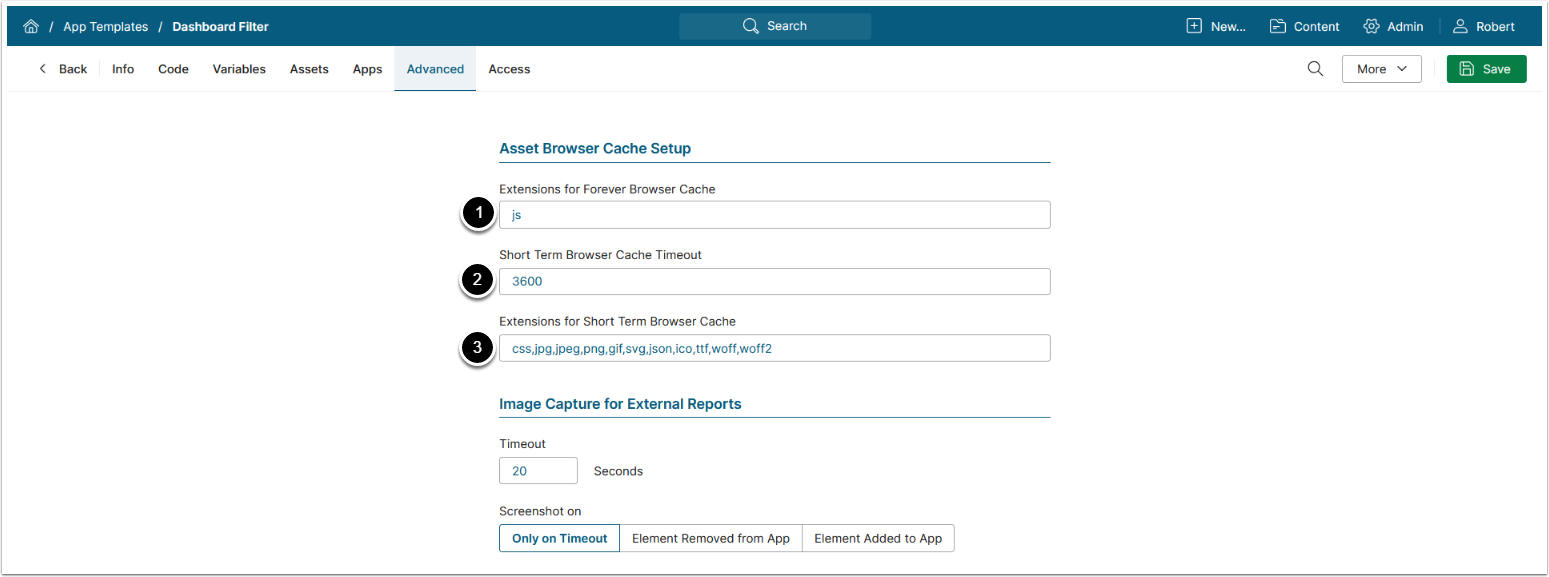This screenshot has width=1549, height=577.
Task: Click the Robert user profile icon
Action: [1461, 27]
